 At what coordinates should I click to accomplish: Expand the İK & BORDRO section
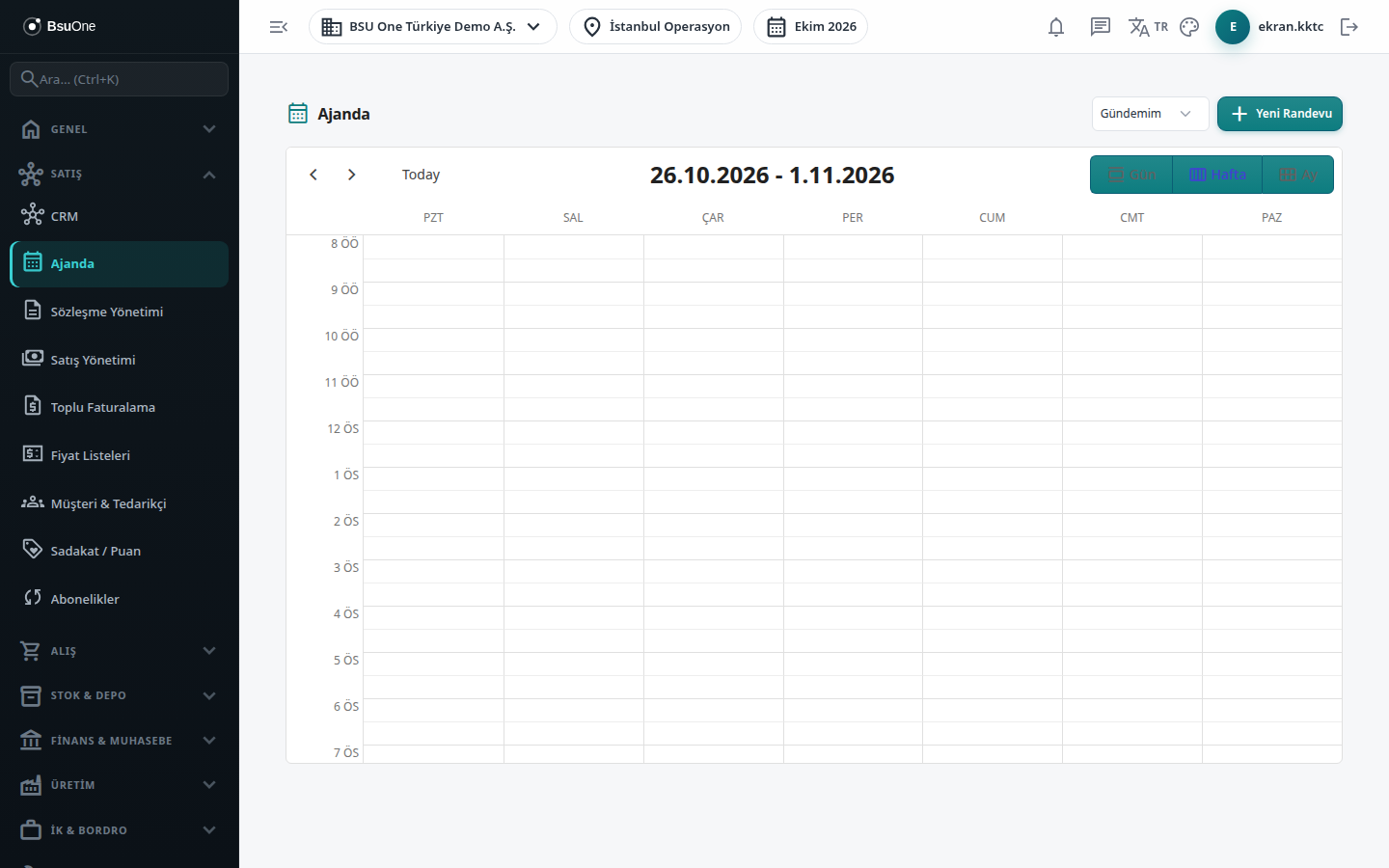(x=120, y=830)
